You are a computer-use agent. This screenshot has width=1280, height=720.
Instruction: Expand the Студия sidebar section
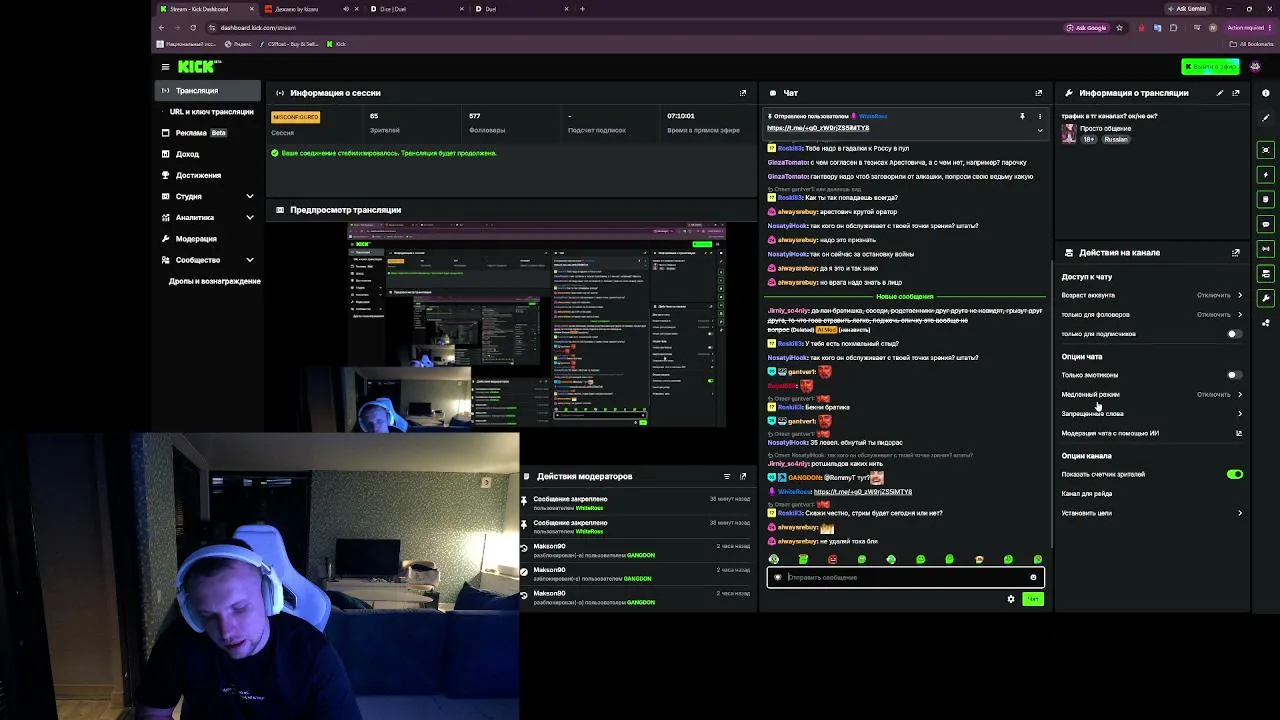tap(208, 196)
